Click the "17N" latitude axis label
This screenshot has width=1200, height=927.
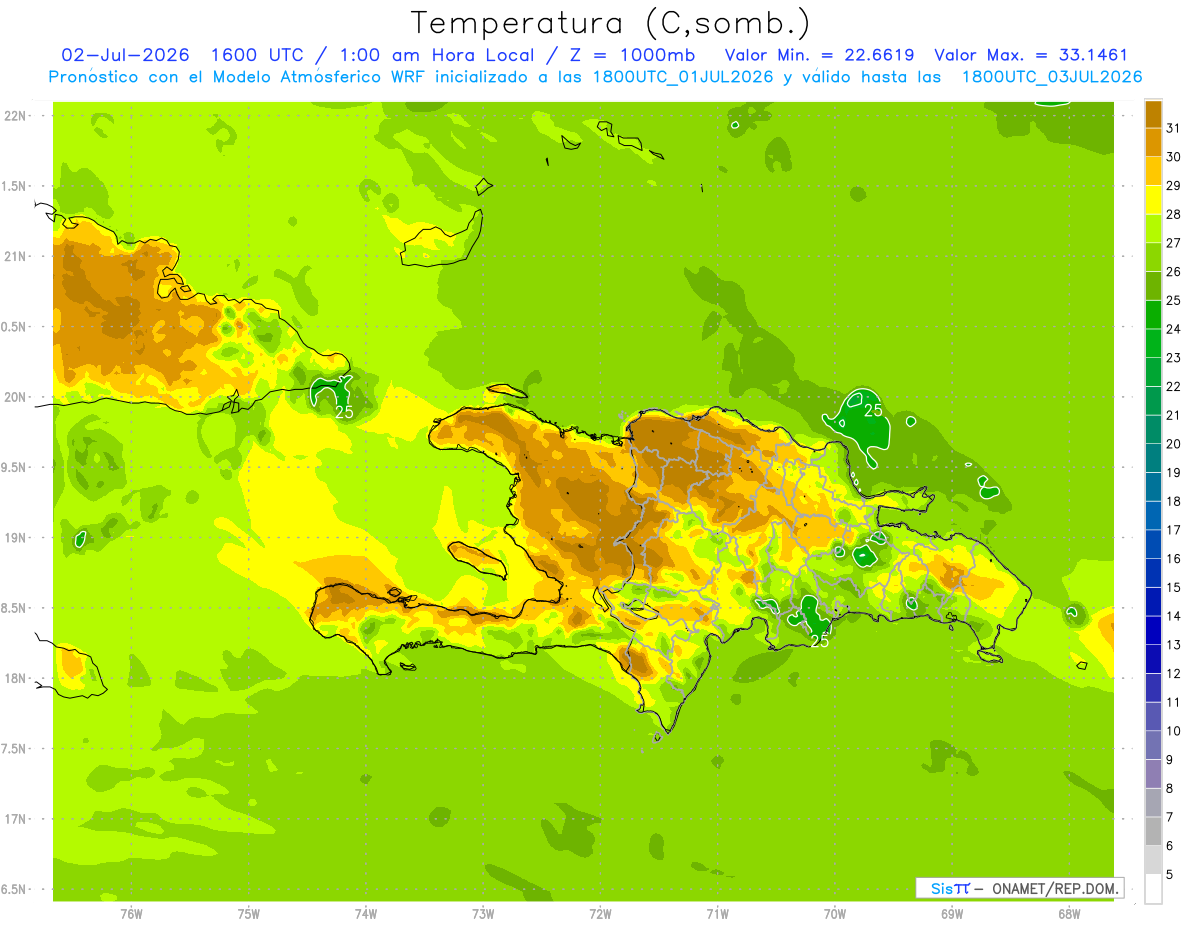16,819
